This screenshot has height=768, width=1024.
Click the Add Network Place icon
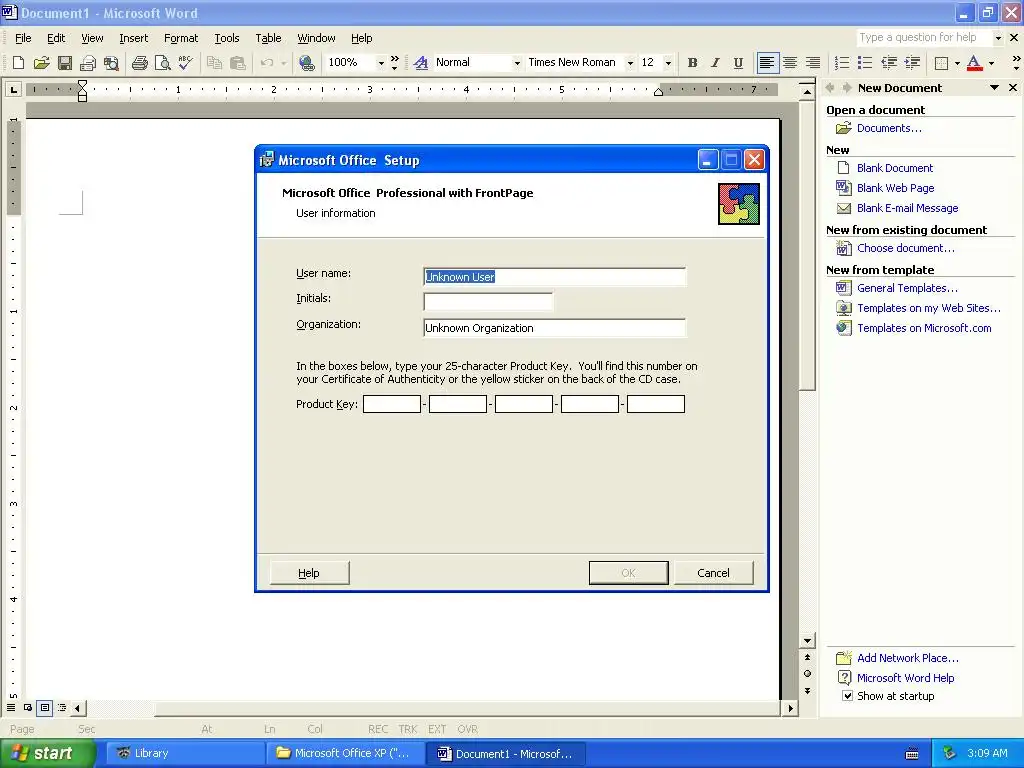pyautogui.click(x=844, y=658)
